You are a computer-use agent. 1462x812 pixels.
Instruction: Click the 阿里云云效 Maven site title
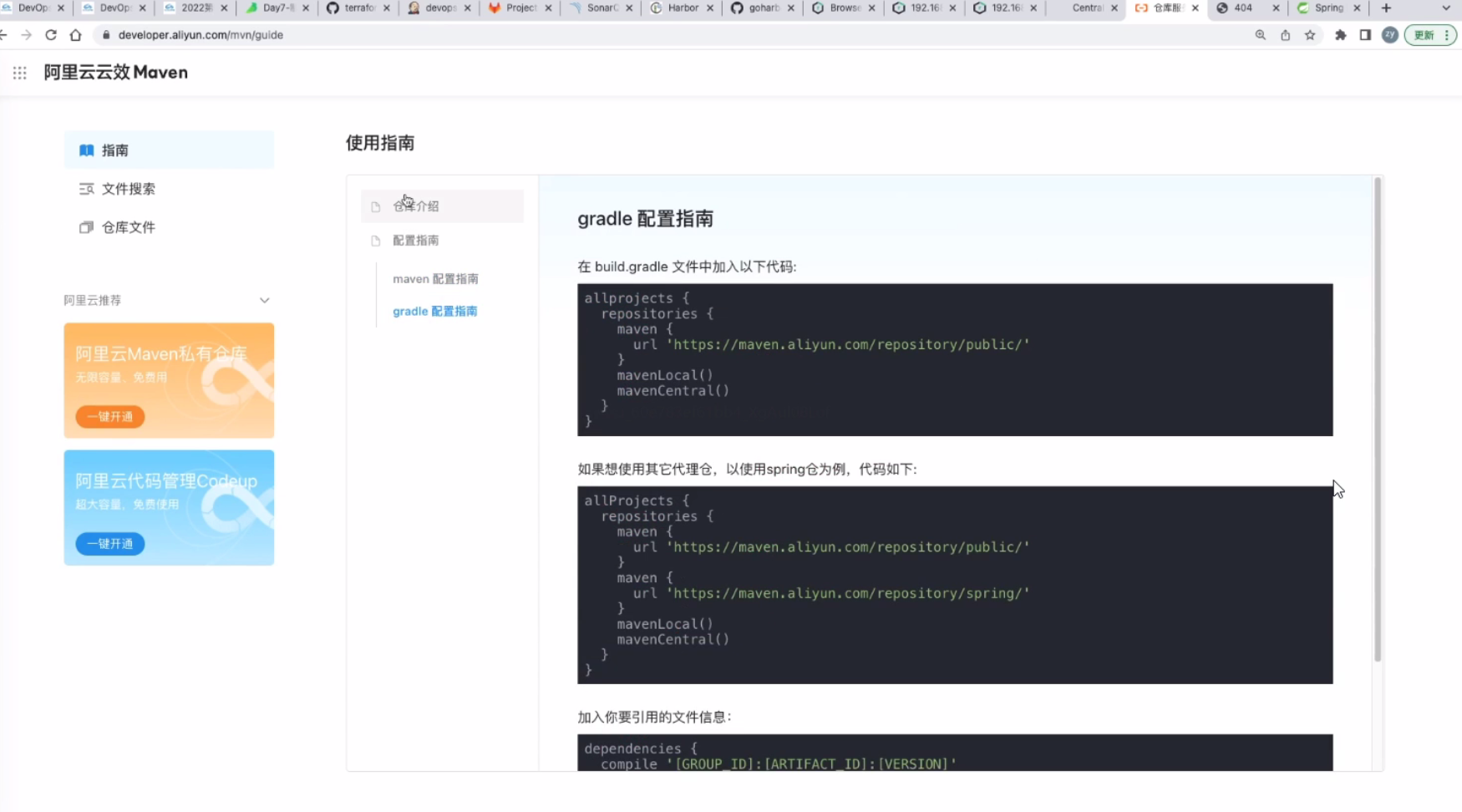[x=116, y=73]
